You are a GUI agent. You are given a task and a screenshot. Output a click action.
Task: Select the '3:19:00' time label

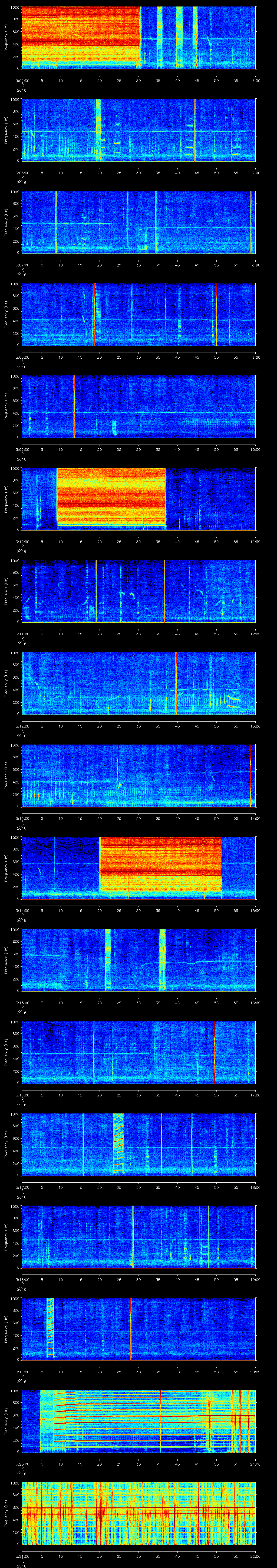pos(22,1373)
